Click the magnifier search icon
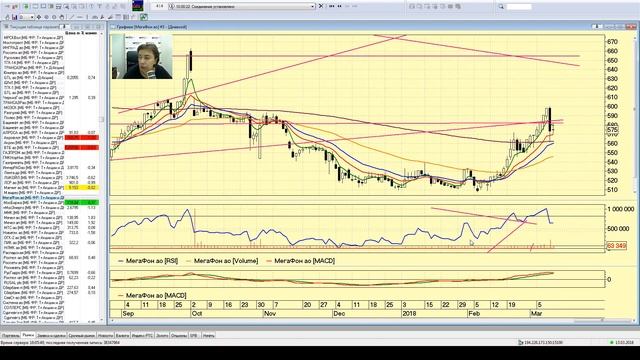Viewport: 640px width, 360px height. click(x=501, y=7)
